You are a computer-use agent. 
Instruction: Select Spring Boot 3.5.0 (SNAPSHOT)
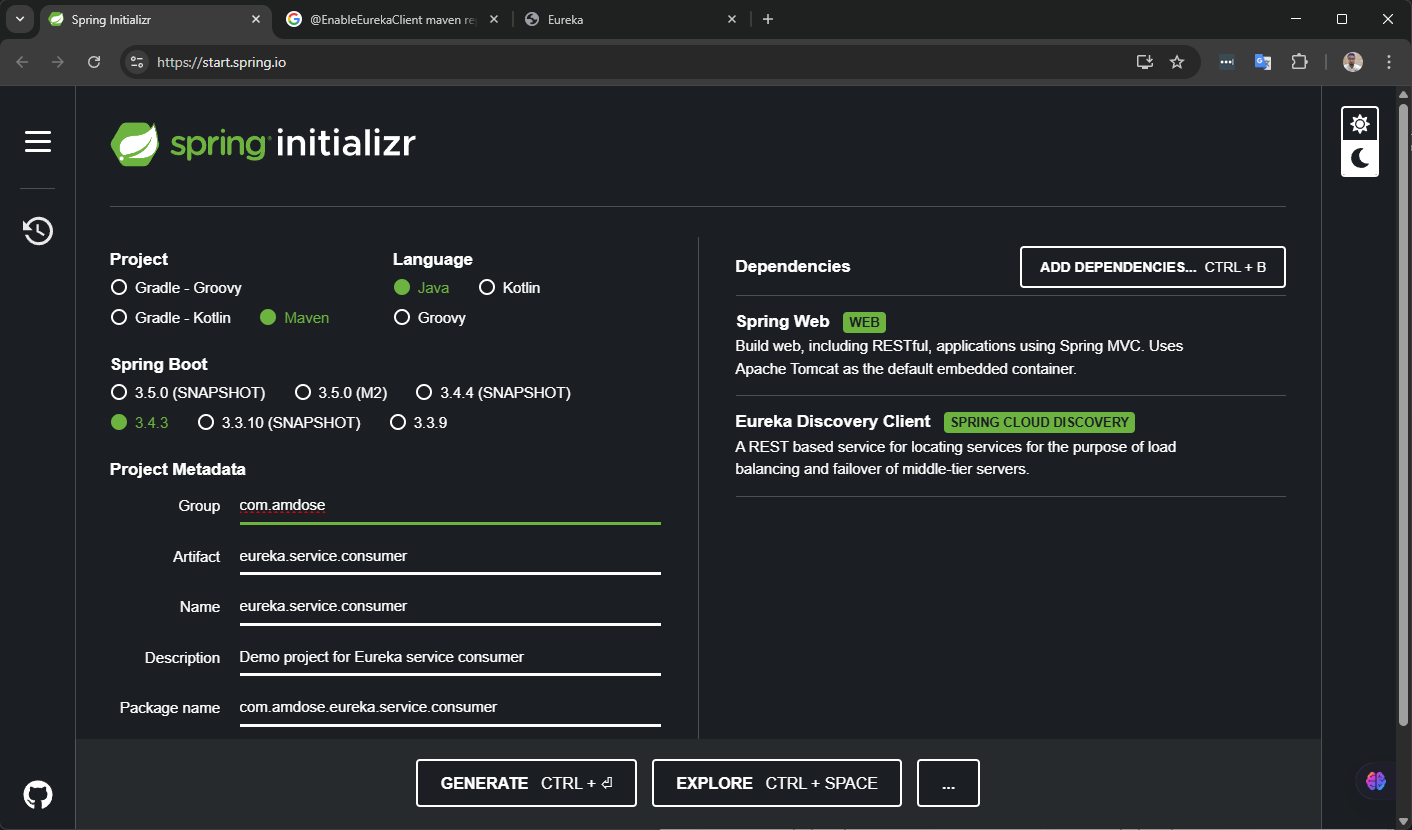[188, 393]
